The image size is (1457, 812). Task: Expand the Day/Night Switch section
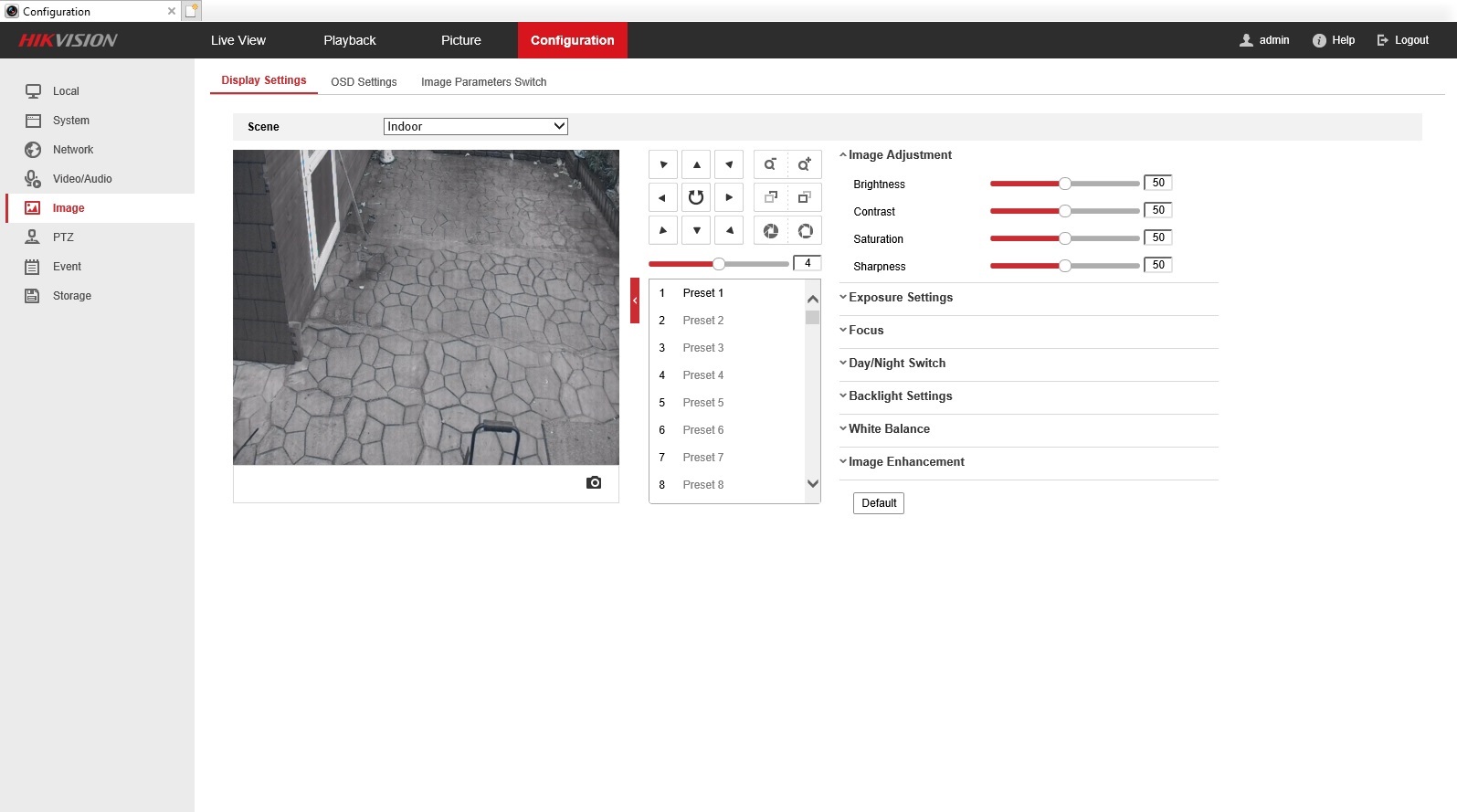coord(896,364)
